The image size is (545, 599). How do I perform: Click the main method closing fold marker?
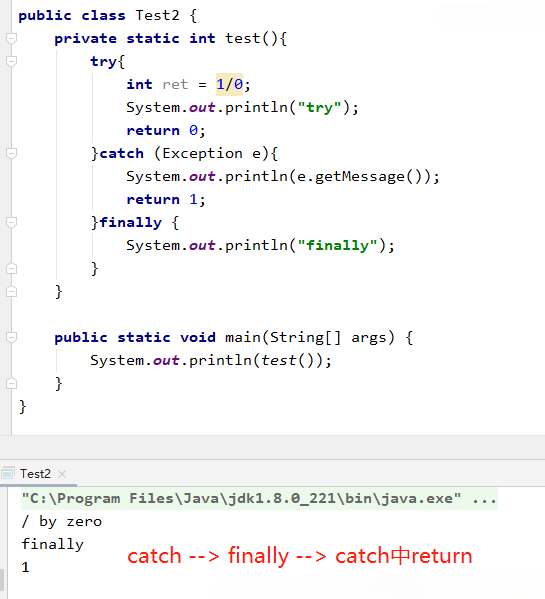tap(11, 383)
